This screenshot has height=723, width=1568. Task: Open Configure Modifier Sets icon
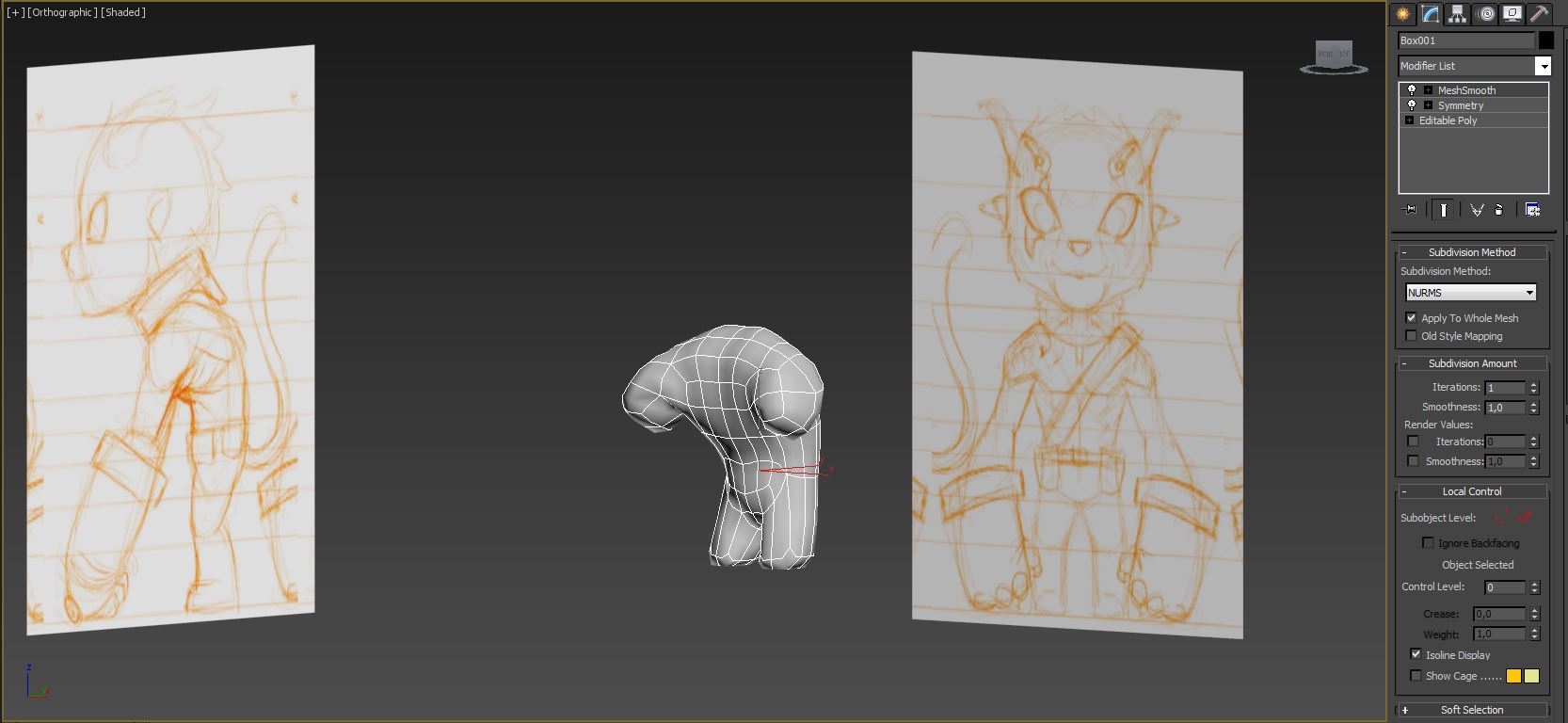click(x=1532, y=210)
